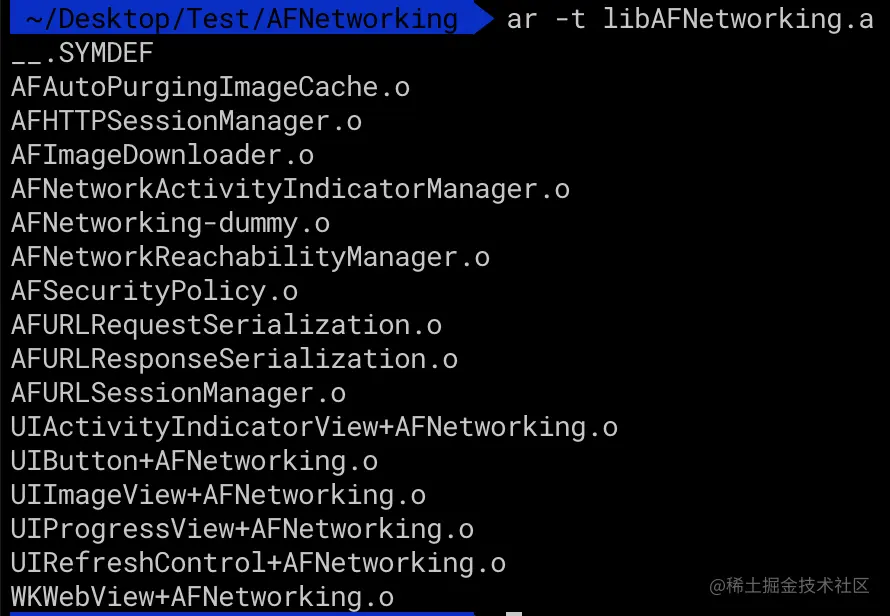The width and height of the screenshot is (890, 616).
Task: Select the __.SYMDEF output line
Action: coord(82,53)
